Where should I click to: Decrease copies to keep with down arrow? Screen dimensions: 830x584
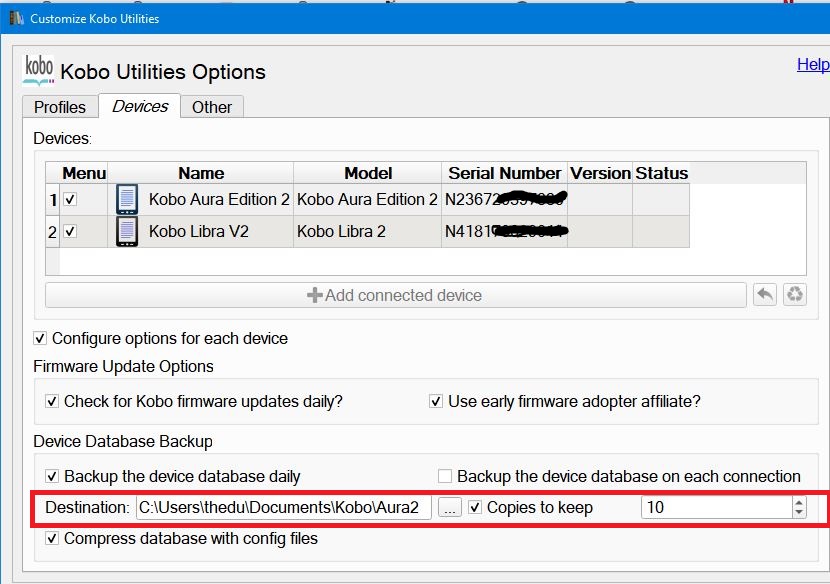799,513
